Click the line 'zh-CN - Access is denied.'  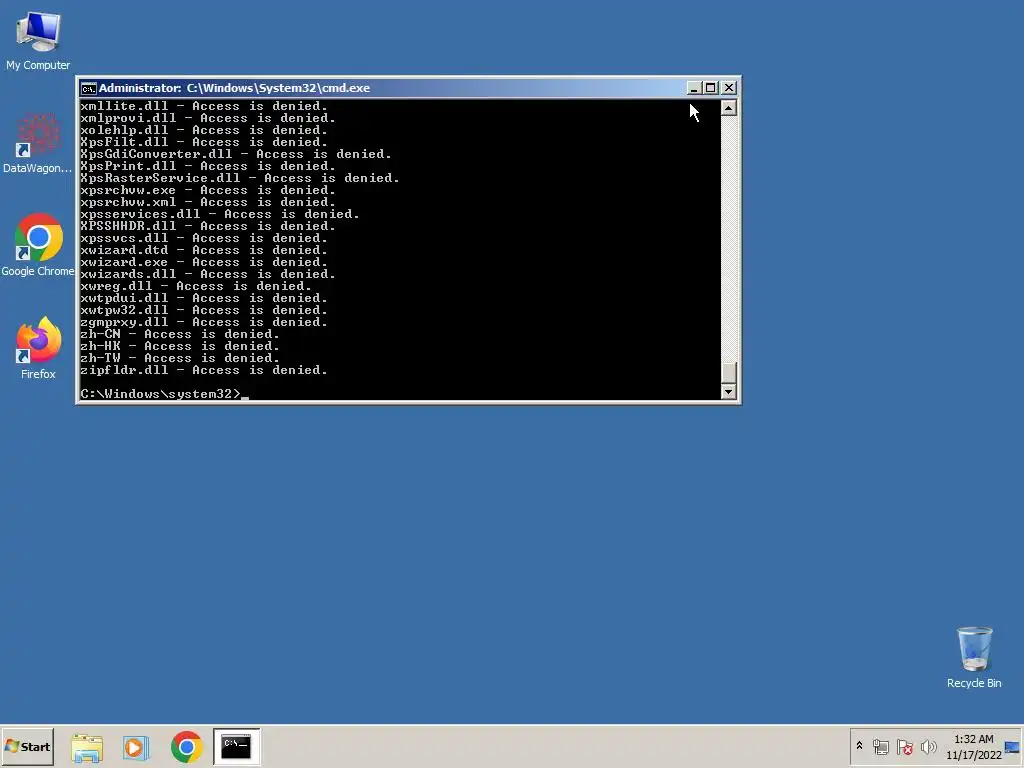pyautogui.click(x=180, y=334)
